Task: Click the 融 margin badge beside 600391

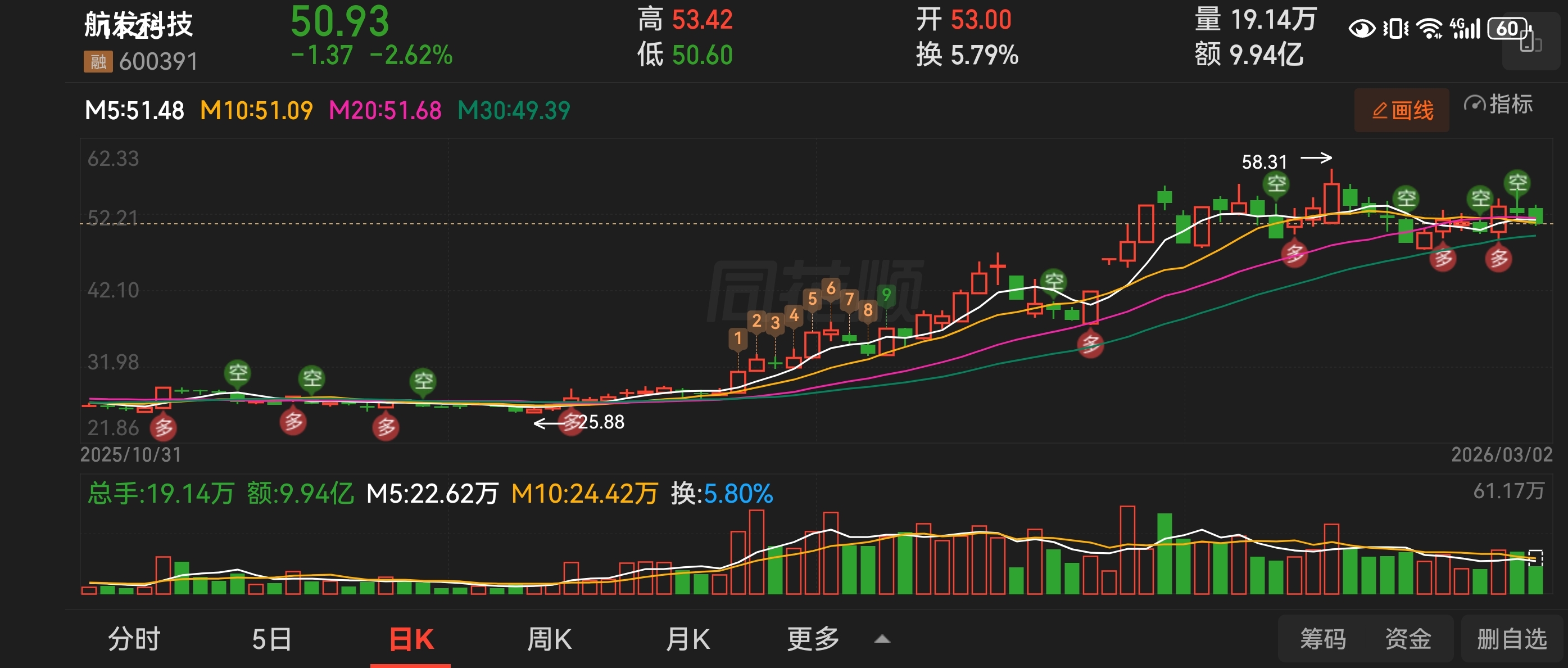Action: (x=98, y=61)
